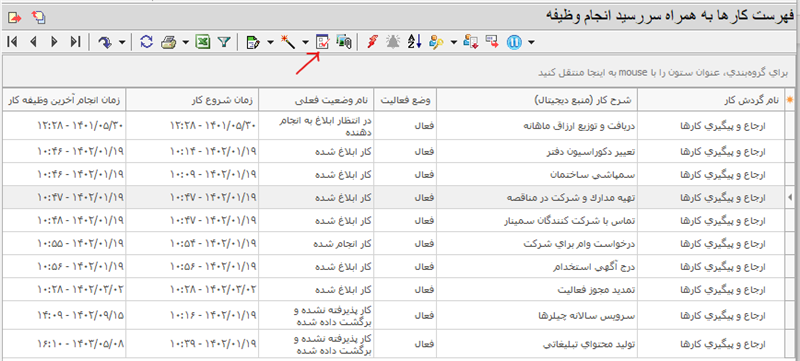Click the column header 'شرح کار (منبع دیجیتال)'
The width and height of the screenshot is (800, 361).
[537, 100]
